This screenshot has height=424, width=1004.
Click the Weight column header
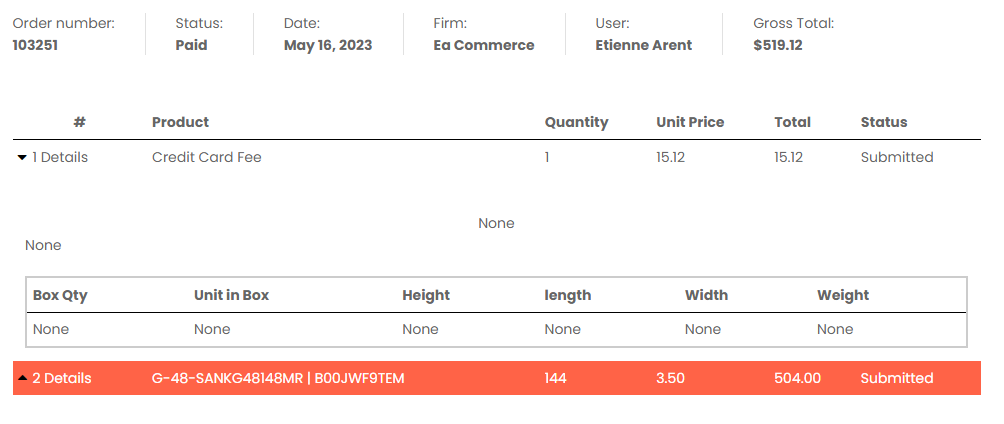843,295
